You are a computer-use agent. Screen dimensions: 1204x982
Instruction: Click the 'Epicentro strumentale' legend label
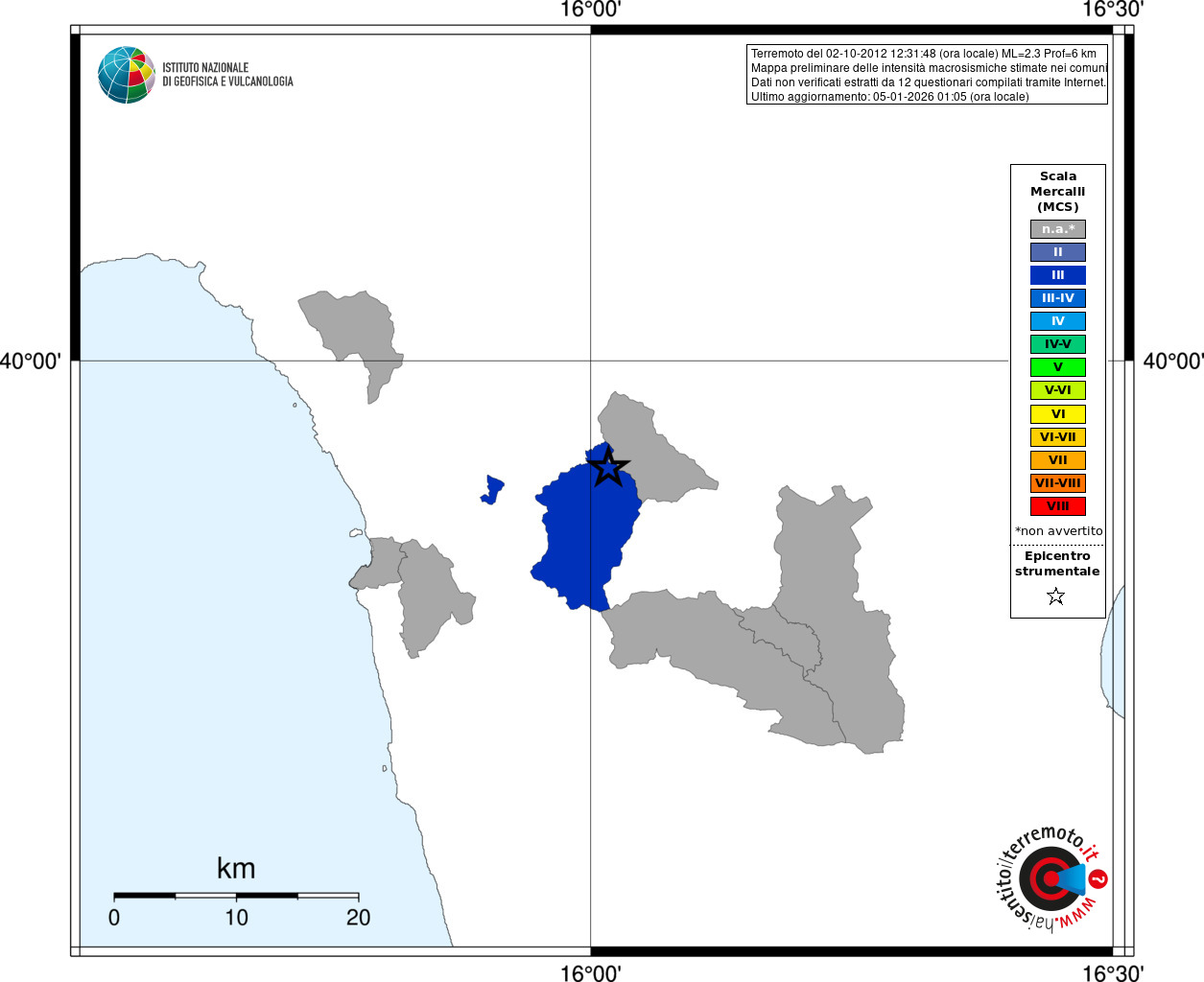pos(1057,564)
